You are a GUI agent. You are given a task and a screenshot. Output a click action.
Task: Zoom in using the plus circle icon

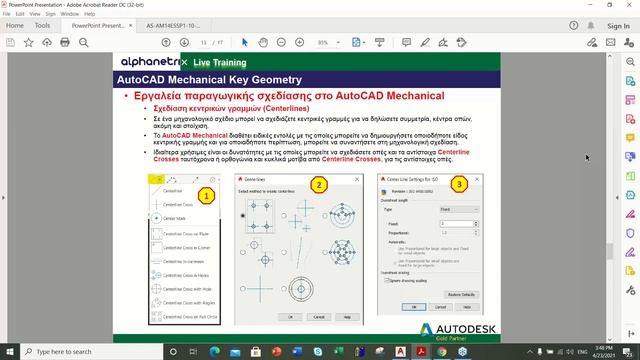pyautogui.click(x=300, y=42)
